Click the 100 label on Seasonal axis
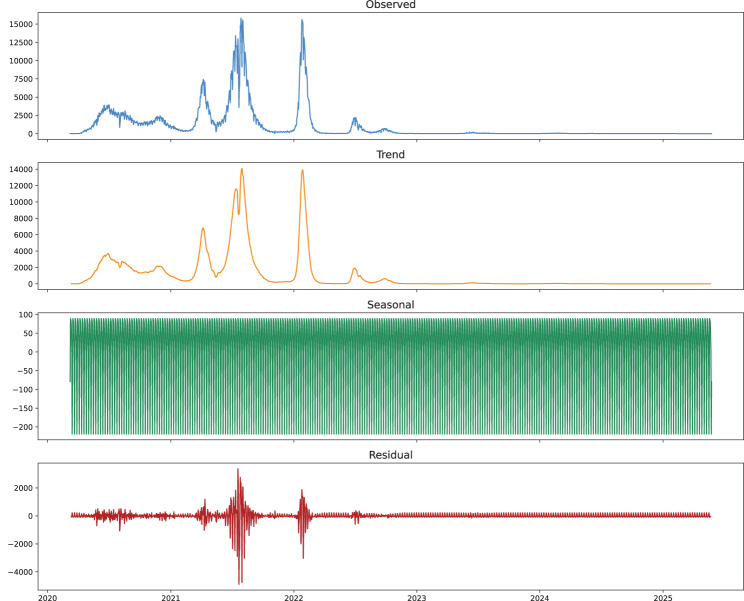744x601 pixels. click(26, 314)
